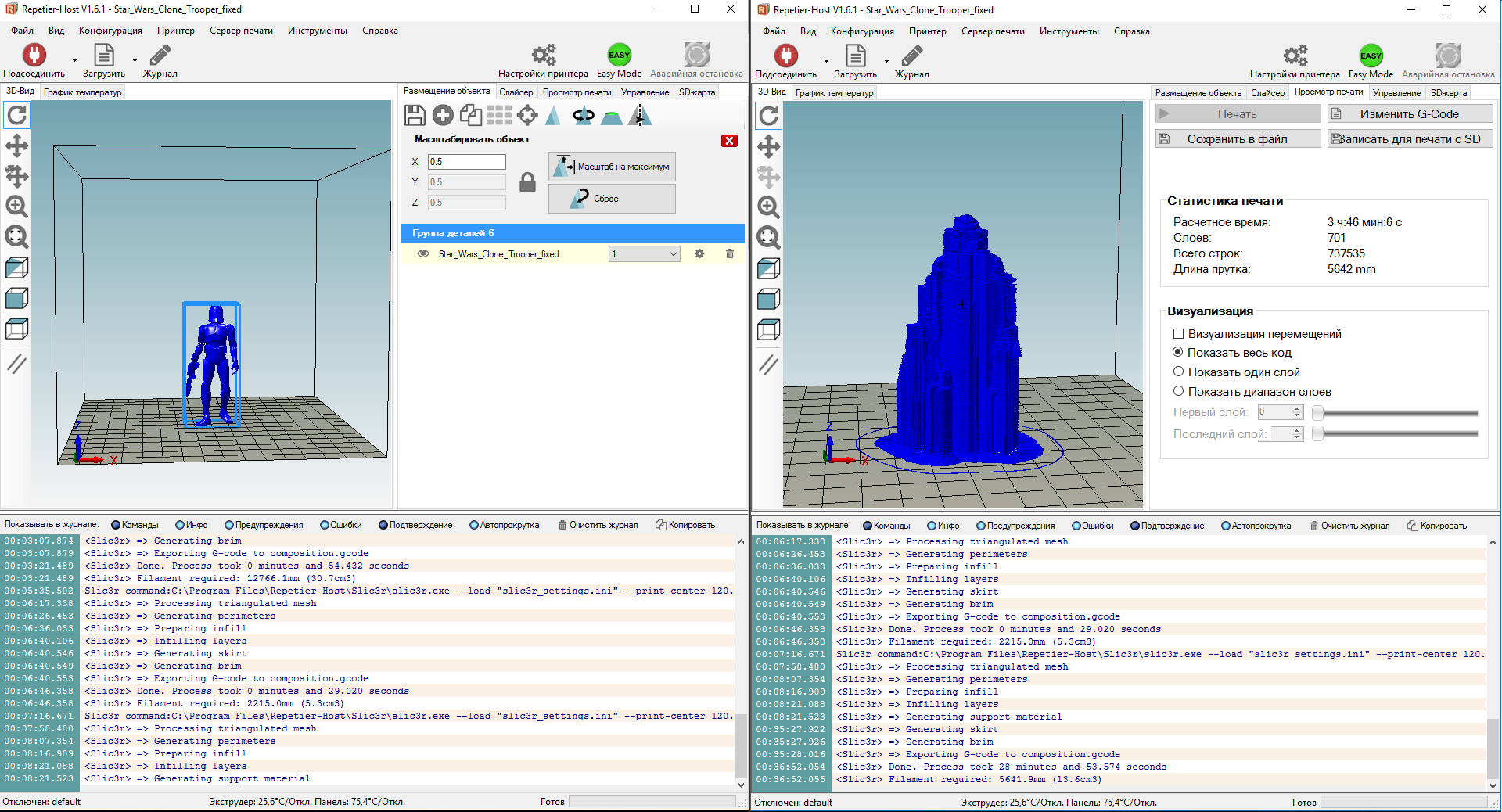Click zoom-to-fit icon in right 3D viewer
Image resolution: width=1502 pixels, height=812 pixels.
pos(769,237)
